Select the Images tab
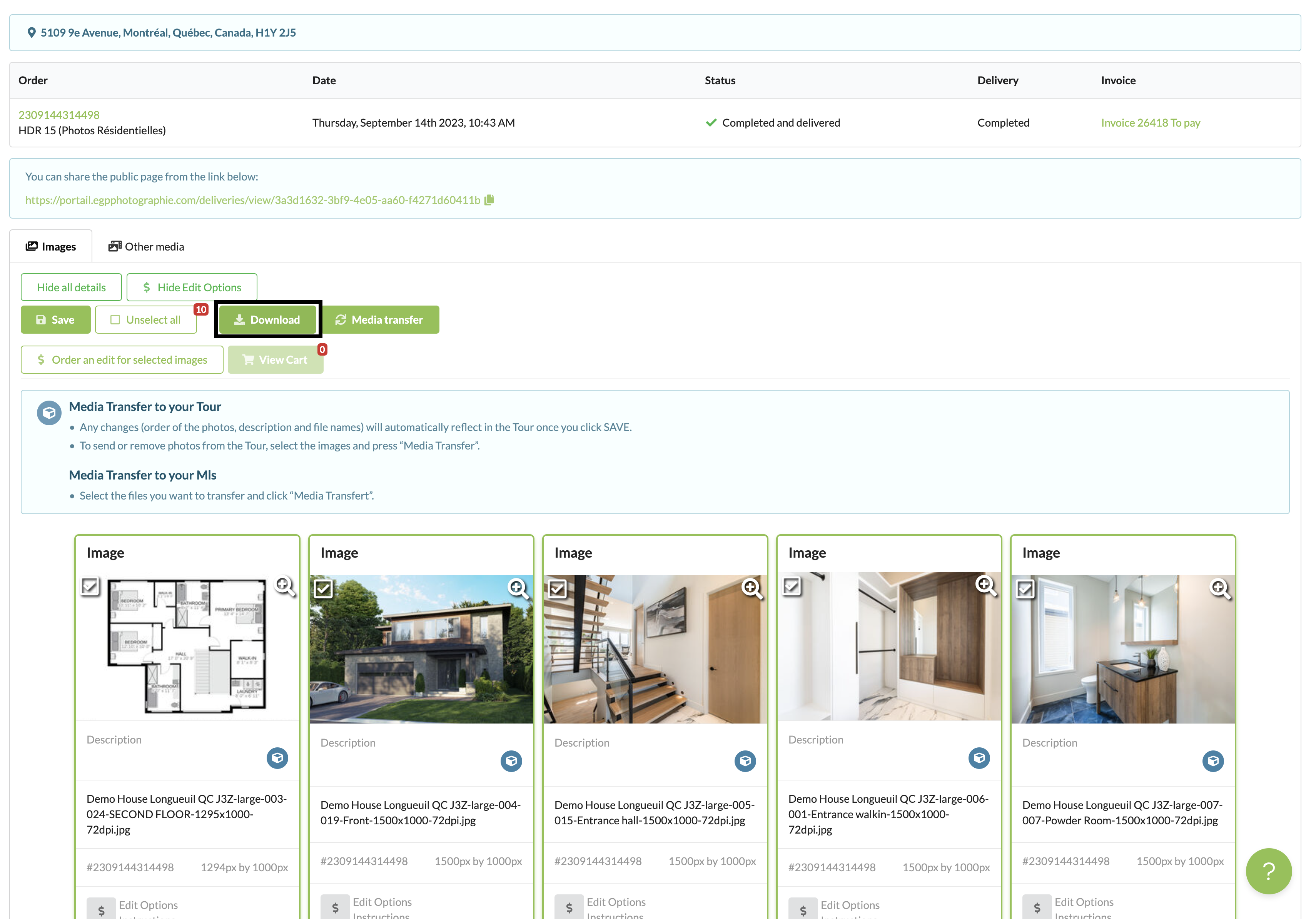This screenshot has height=919, width=1316. point(51,247)
